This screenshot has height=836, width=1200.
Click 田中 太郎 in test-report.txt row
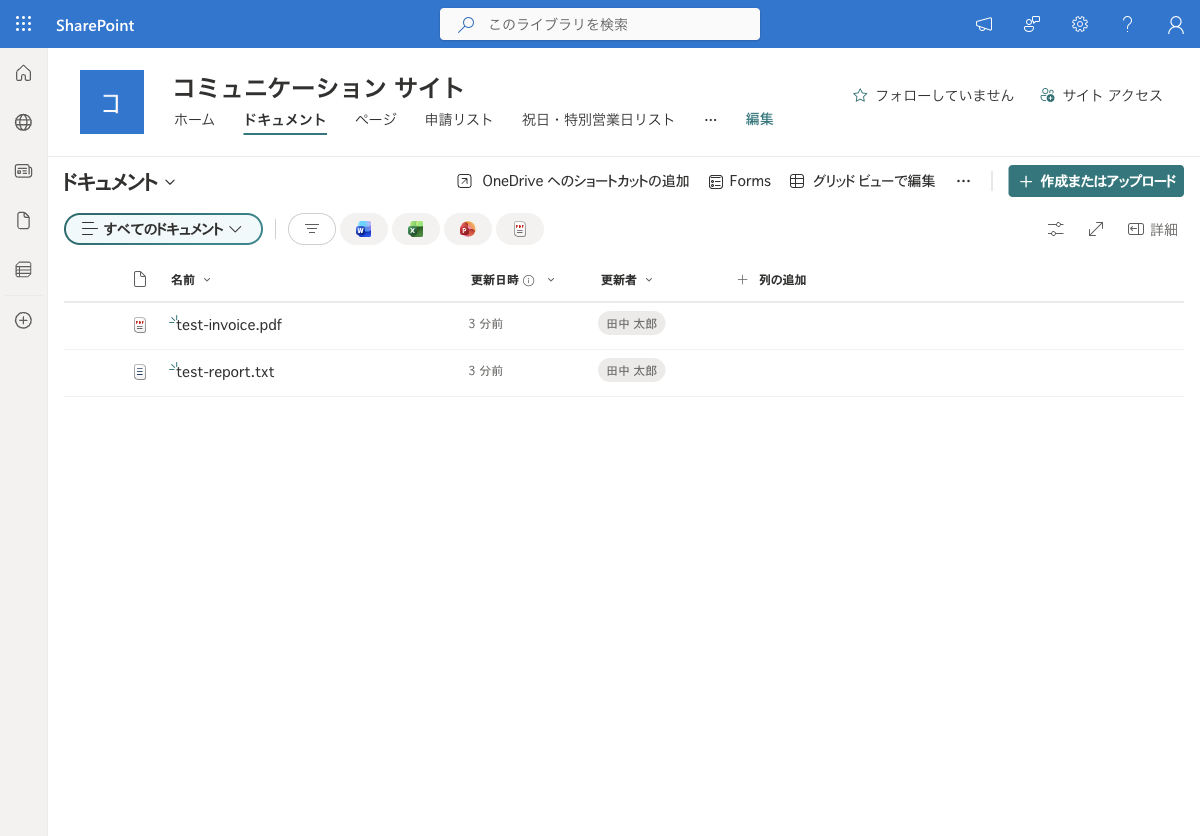[x=632, y=371]
